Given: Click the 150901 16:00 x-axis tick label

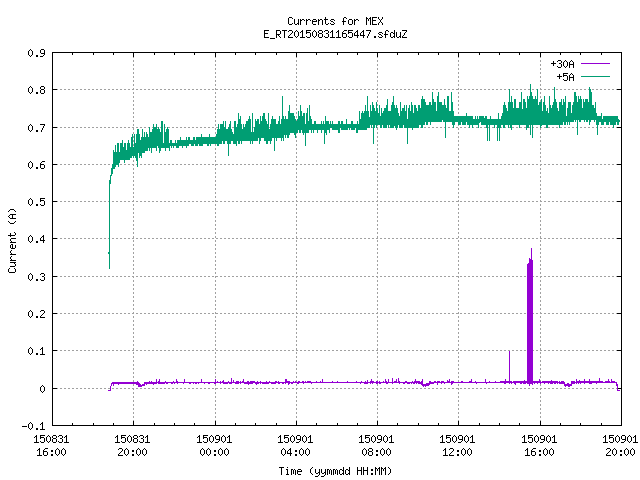Looking at the screenshot, I should (539, 446).
